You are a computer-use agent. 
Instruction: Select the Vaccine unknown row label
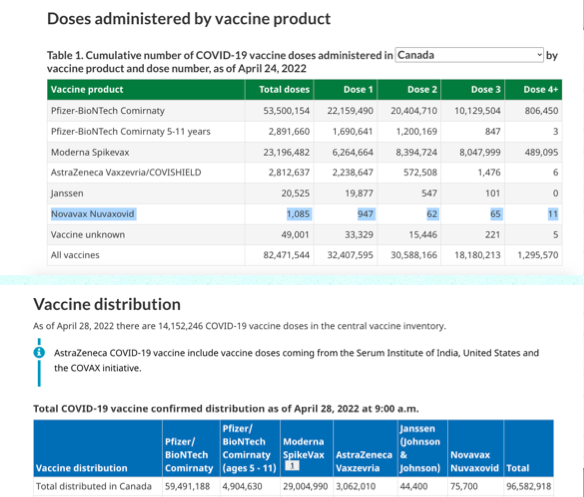point(88,235)
